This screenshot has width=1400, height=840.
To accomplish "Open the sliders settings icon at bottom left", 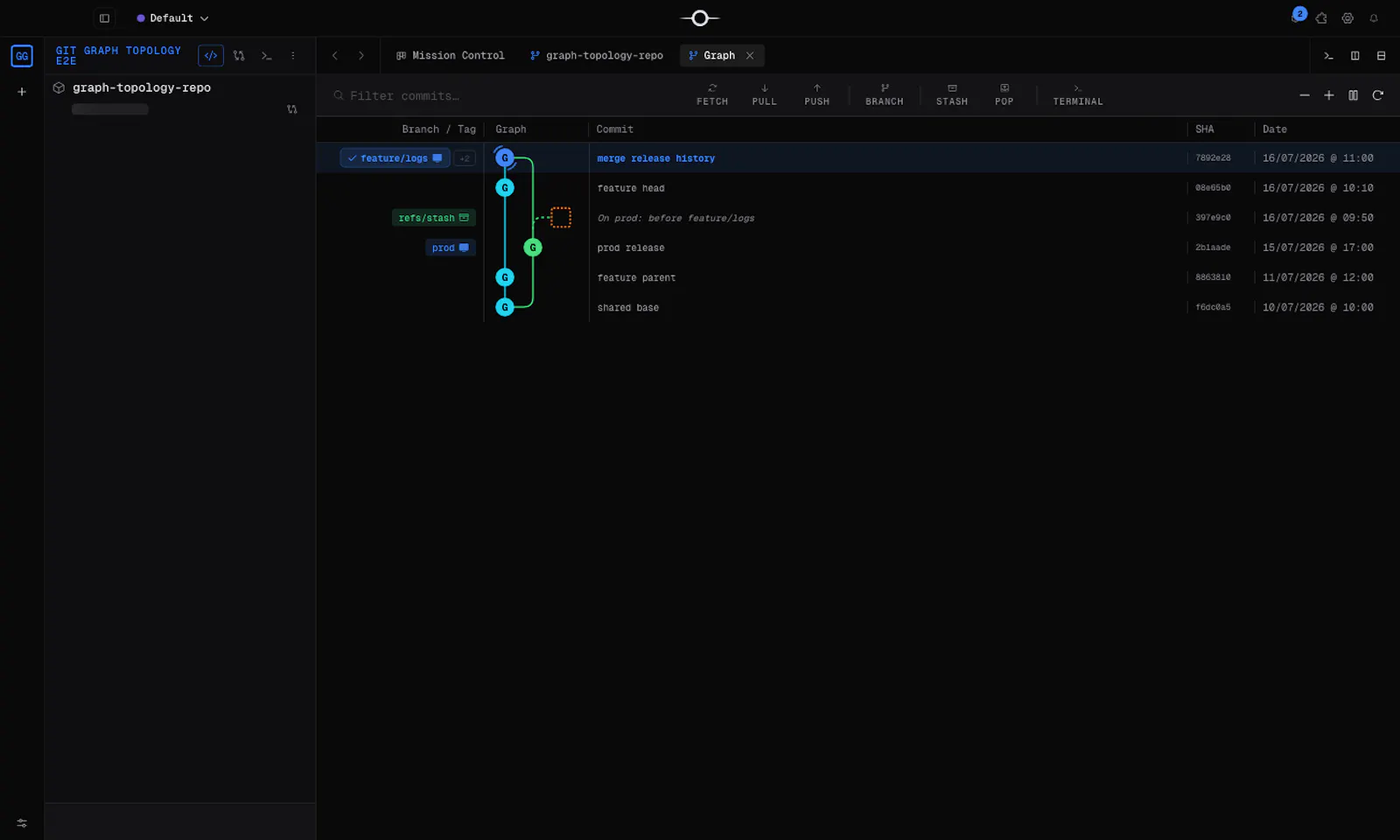I will (22, 823).
